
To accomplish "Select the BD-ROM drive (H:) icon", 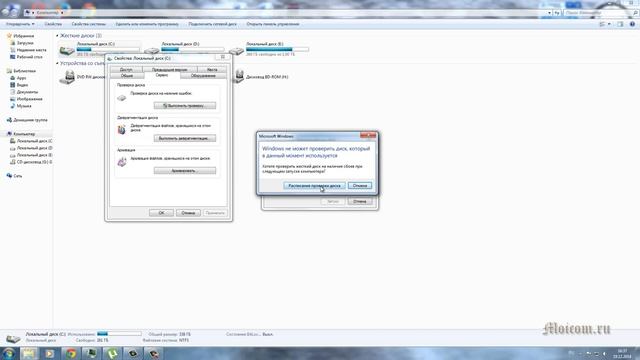I will coord(240,76).
